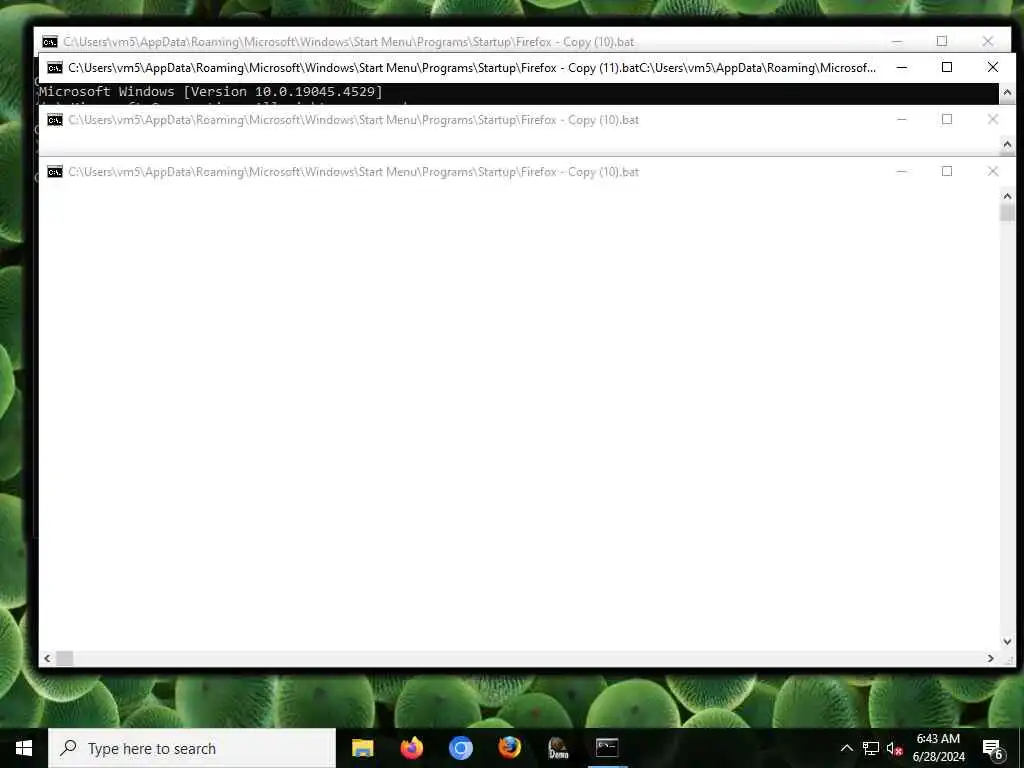
Task: Open the Firefox icon beside the Demo icon
Action: (x=509, y=748)
